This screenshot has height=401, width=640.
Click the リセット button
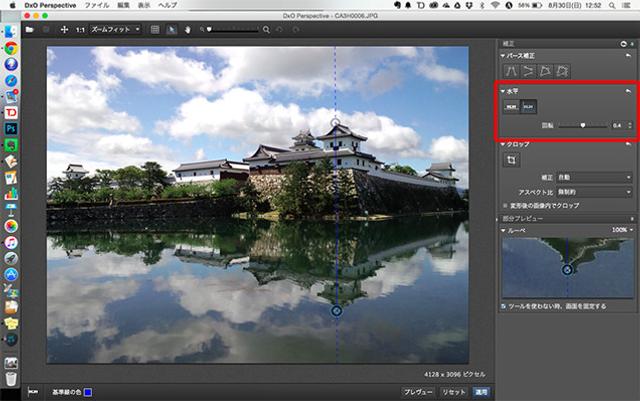(454, 391)
